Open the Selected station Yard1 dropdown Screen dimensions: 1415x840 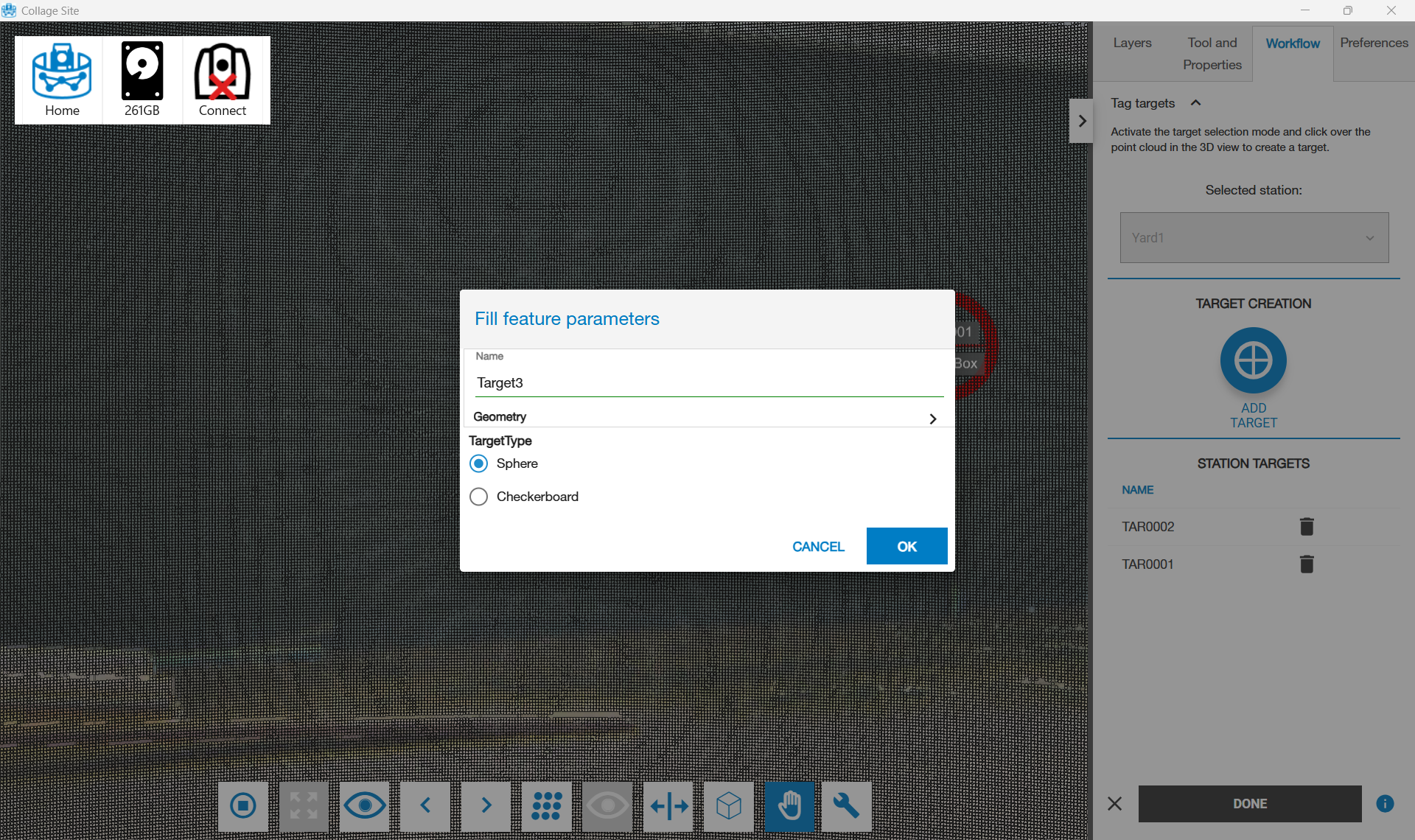tap(1254, 238)
